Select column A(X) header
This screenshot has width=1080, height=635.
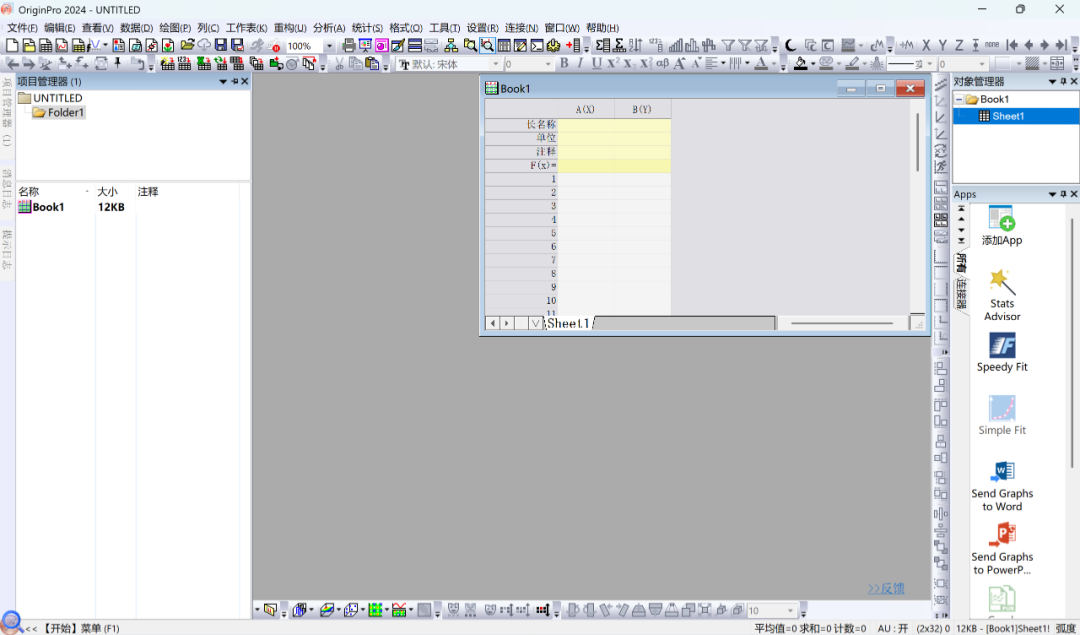pyautogui.click(x=585, y=109)
